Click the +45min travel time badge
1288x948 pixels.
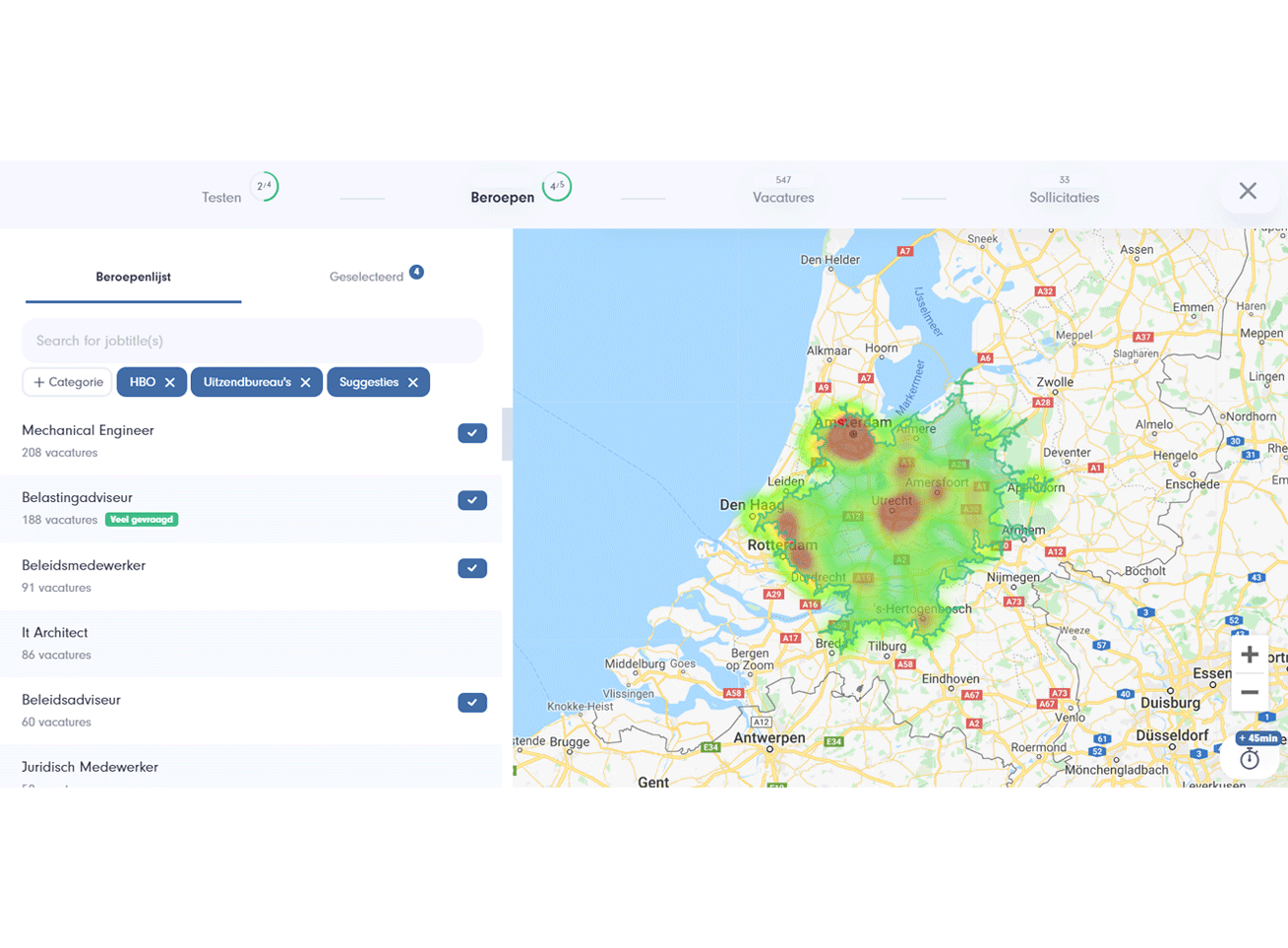pos(1258,738)
